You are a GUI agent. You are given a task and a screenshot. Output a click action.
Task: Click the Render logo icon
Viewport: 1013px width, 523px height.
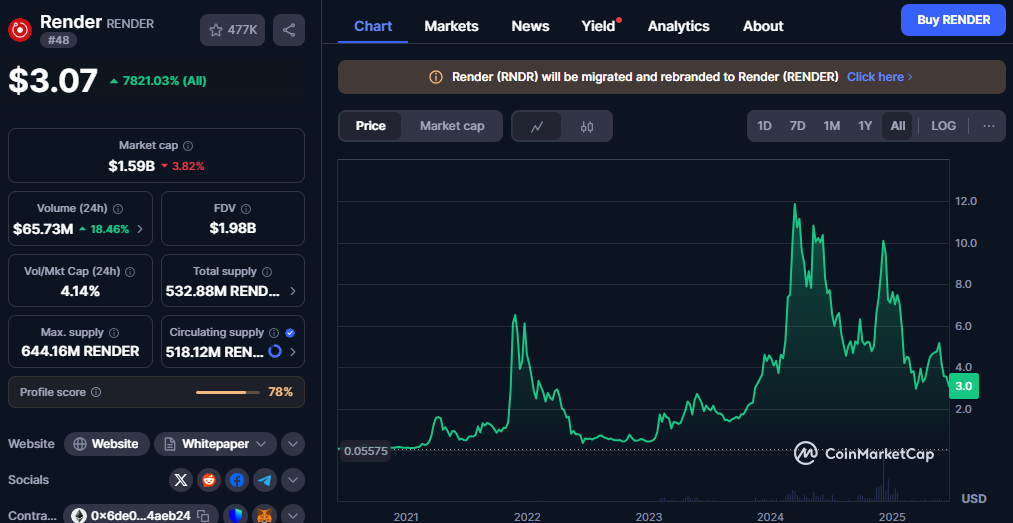point(20,29)
